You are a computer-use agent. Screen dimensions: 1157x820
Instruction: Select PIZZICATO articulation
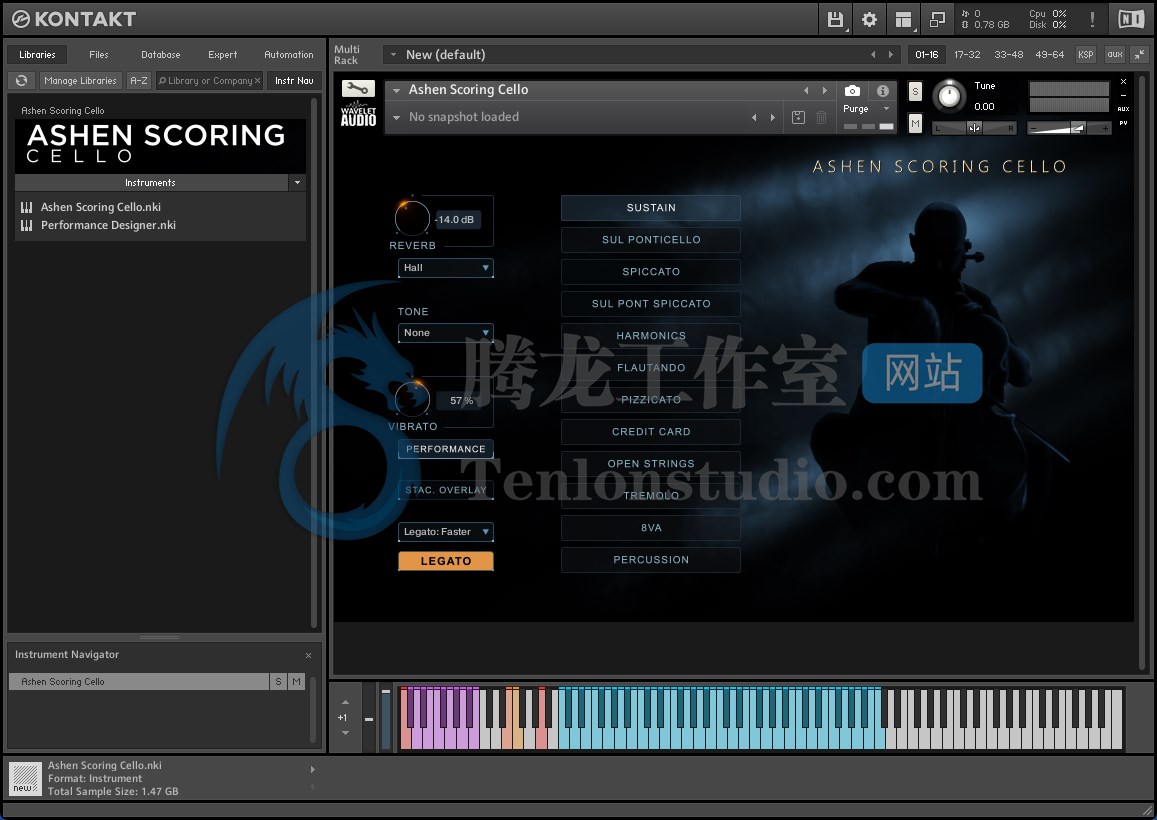651,399
